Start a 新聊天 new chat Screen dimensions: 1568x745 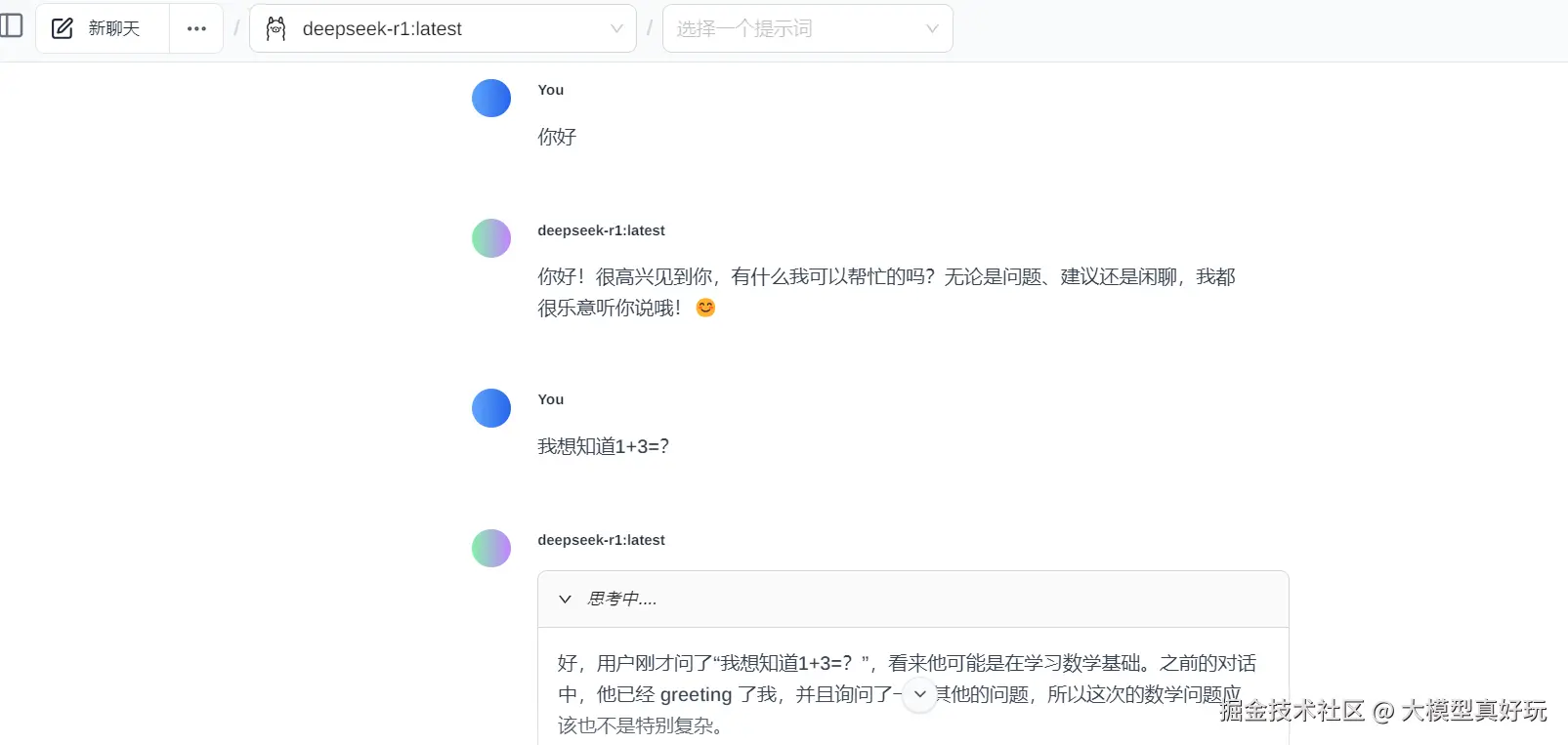tap(113, 28)
